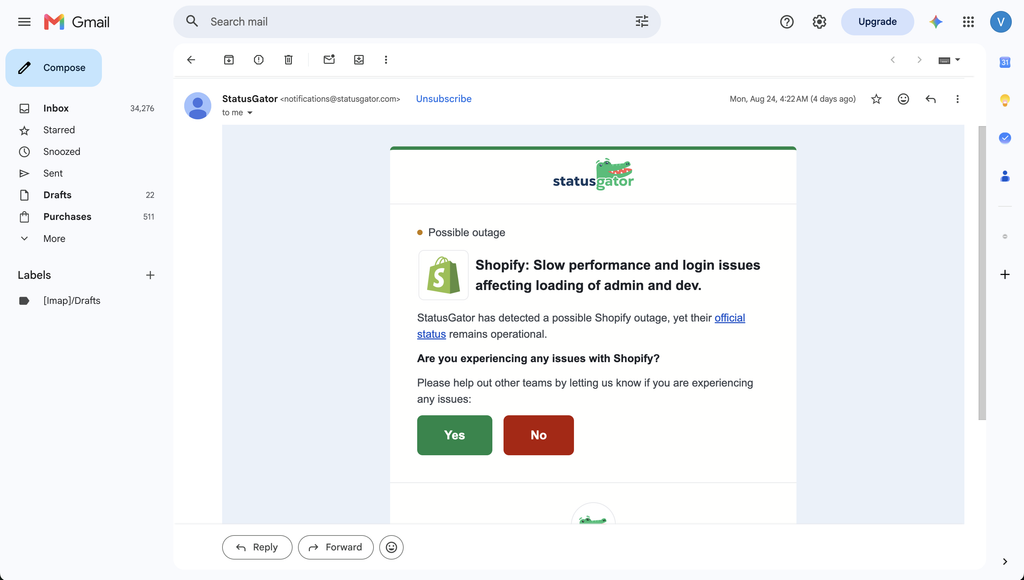Report this email as spam
The width and height of the screenshot is (1024, 580).
[259, 60]
